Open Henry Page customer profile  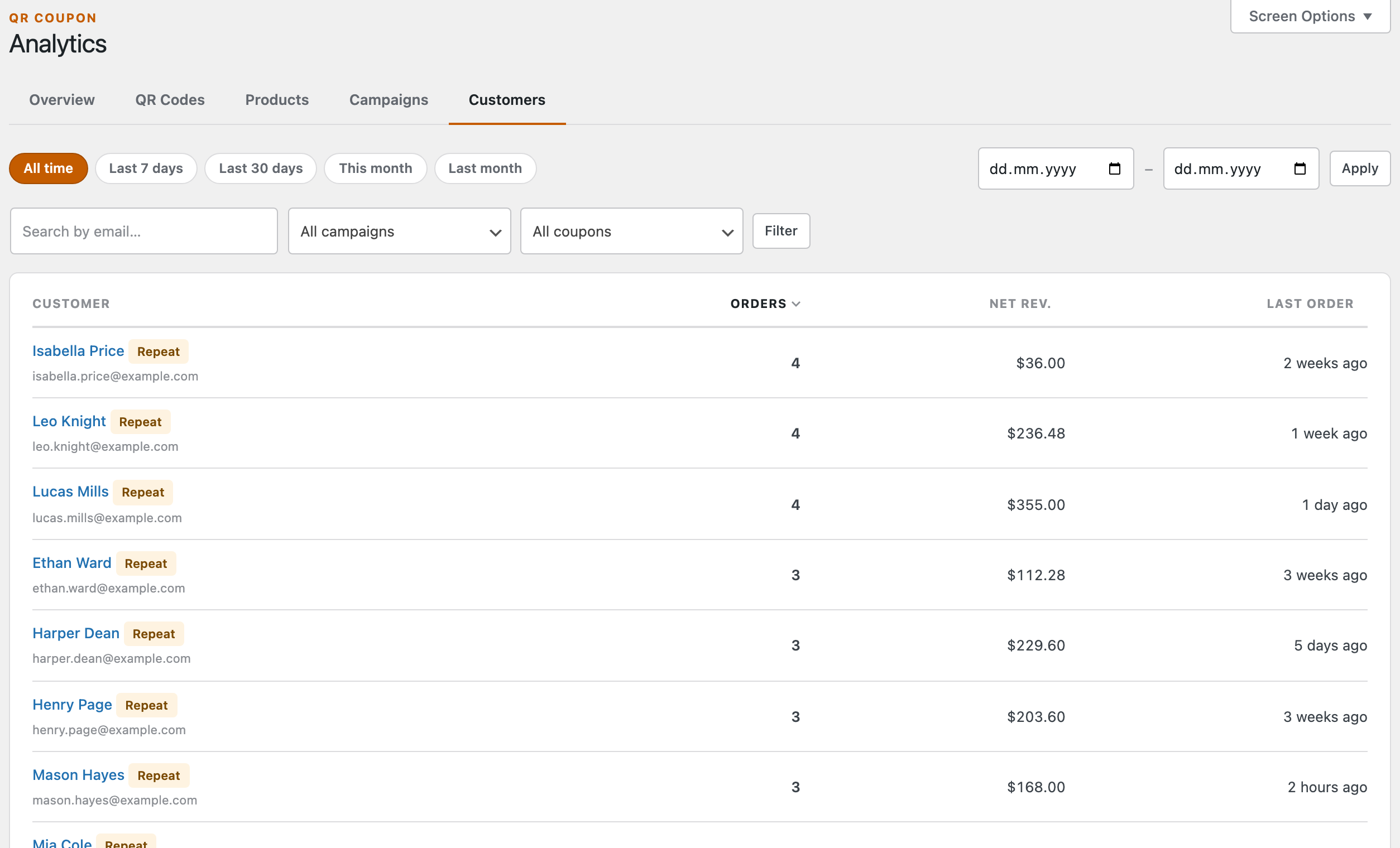pos(72,705)
